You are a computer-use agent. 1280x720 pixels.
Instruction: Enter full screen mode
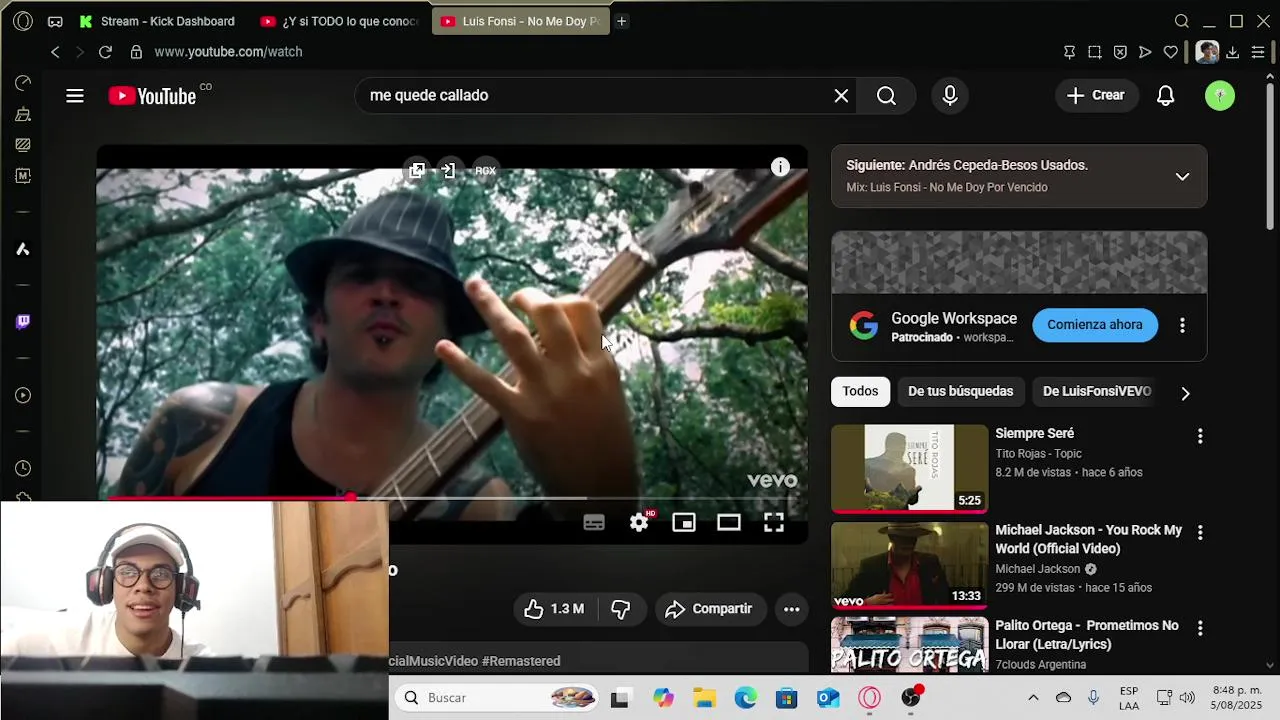774,523
